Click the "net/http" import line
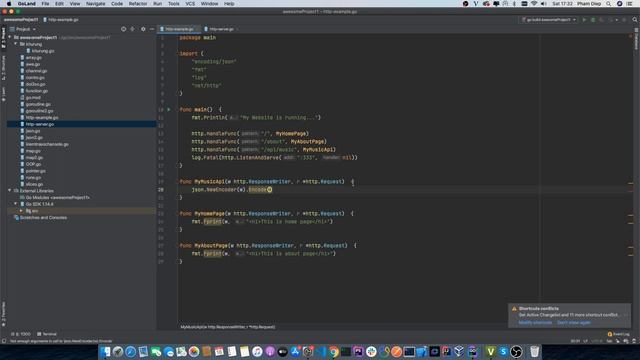 point(207,85)
